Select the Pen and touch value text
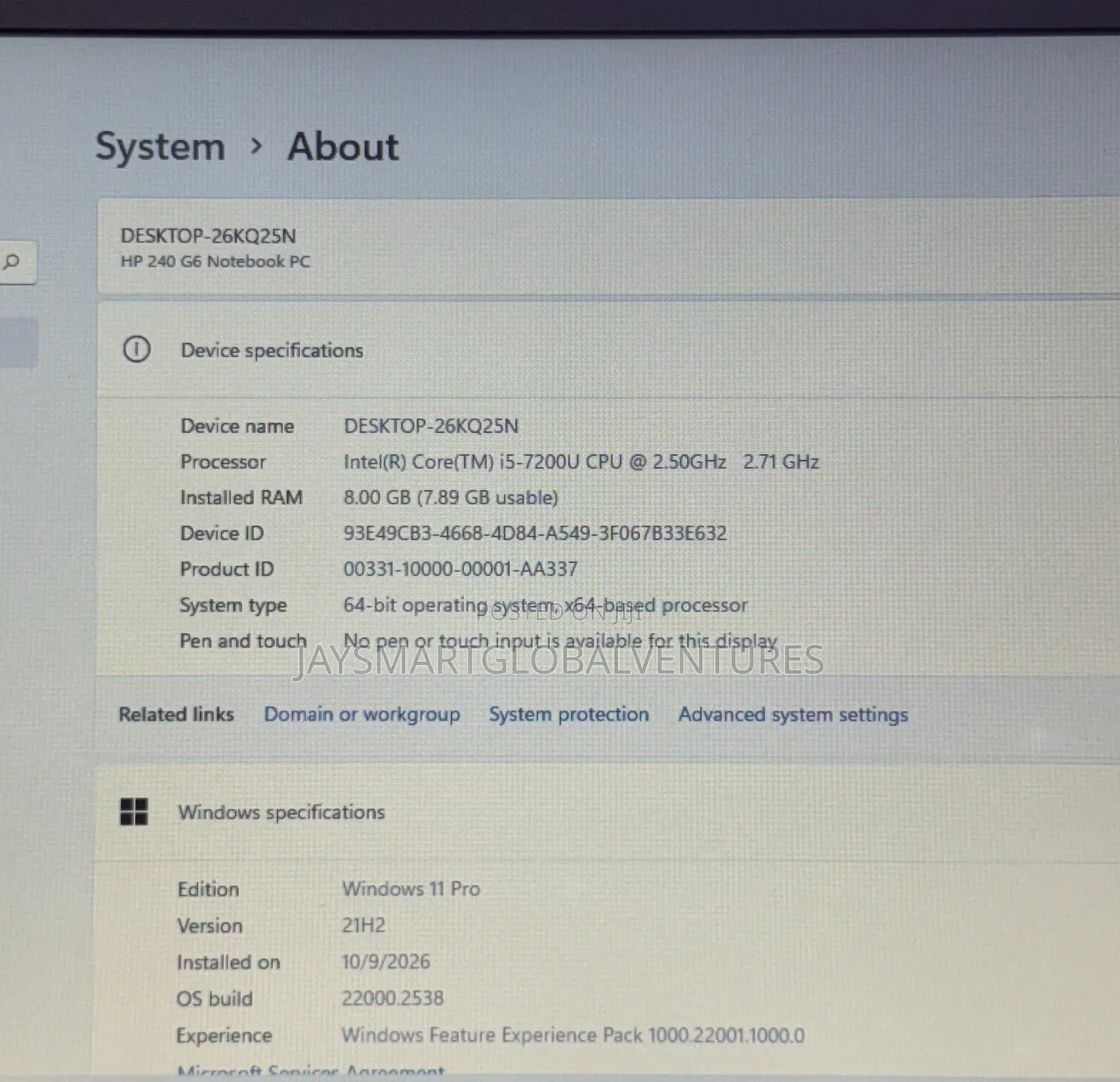The image size is (1120, 1082). tap(560, 641)
